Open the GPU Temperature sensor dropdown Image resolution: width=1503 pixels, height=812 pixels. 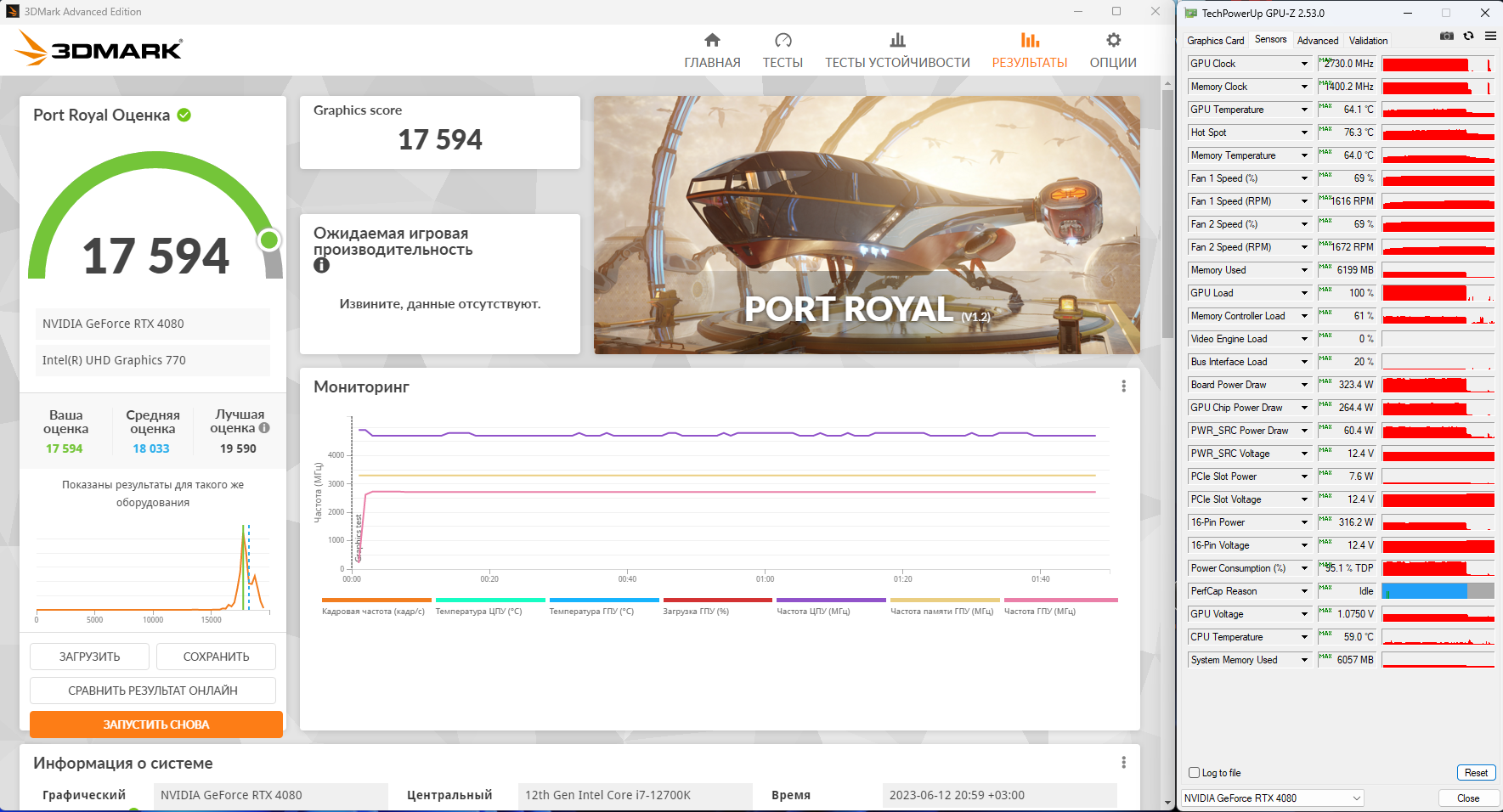coord(1304,110)
